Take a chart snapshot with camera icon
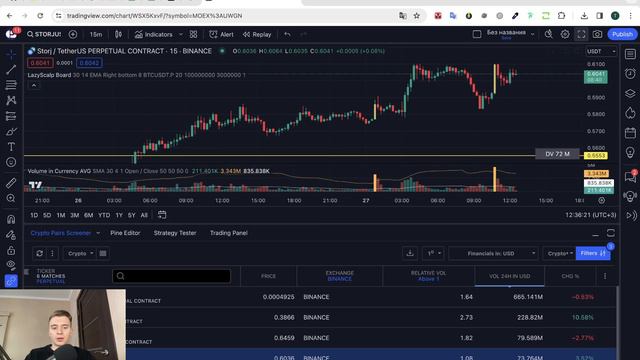 tap(597, 35)
